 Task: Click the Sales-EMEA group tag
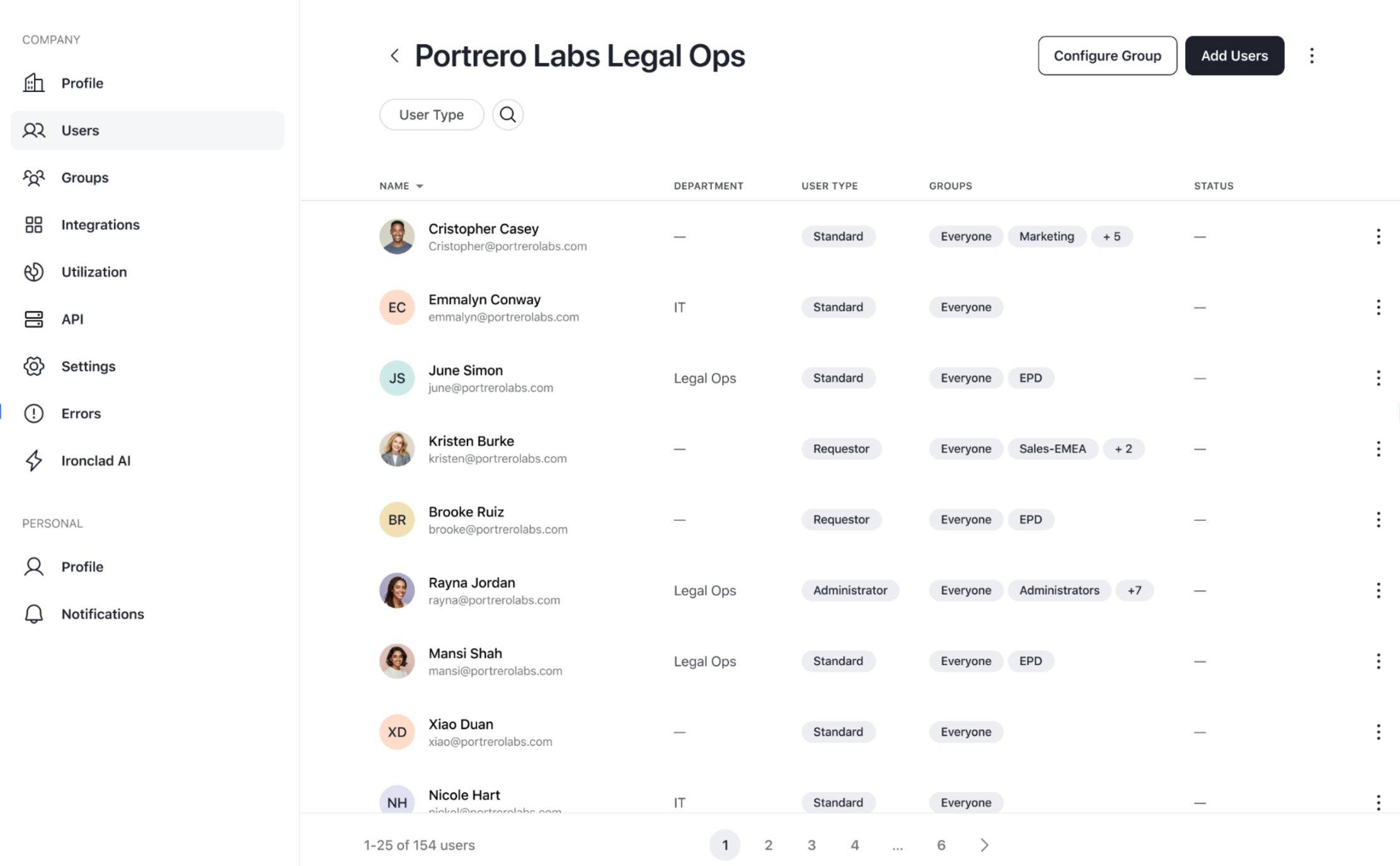tap(1052, 449)
